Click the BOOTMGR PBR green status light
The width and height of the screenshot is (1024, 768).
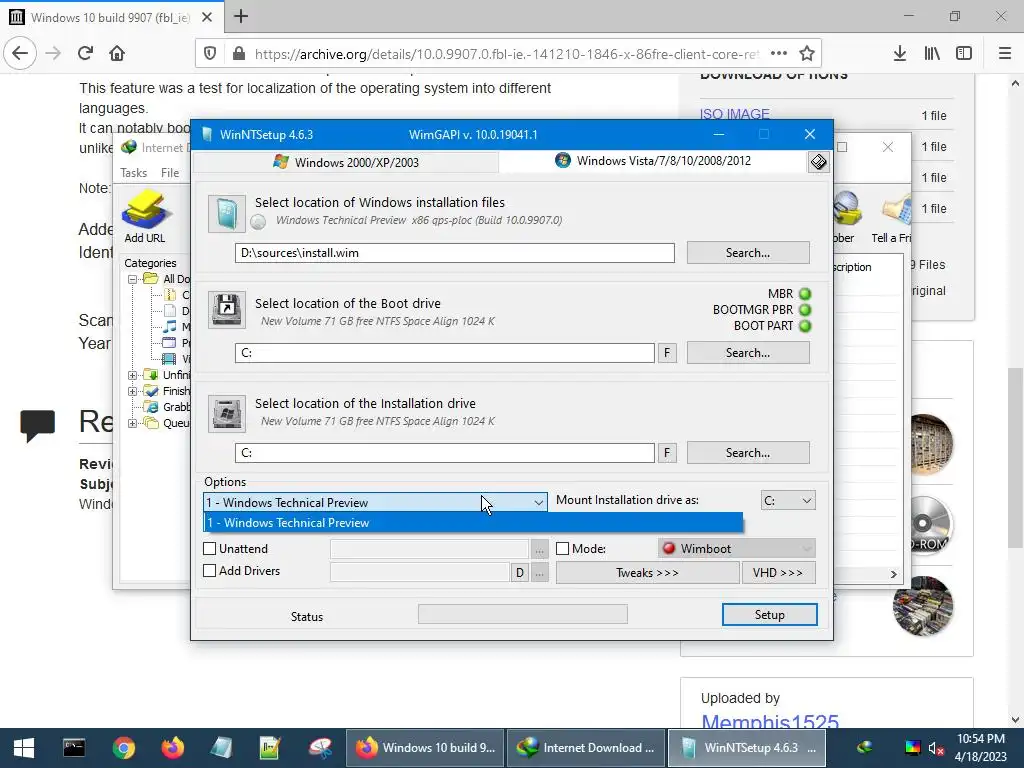pyautogui.click(x=805, y=310)
